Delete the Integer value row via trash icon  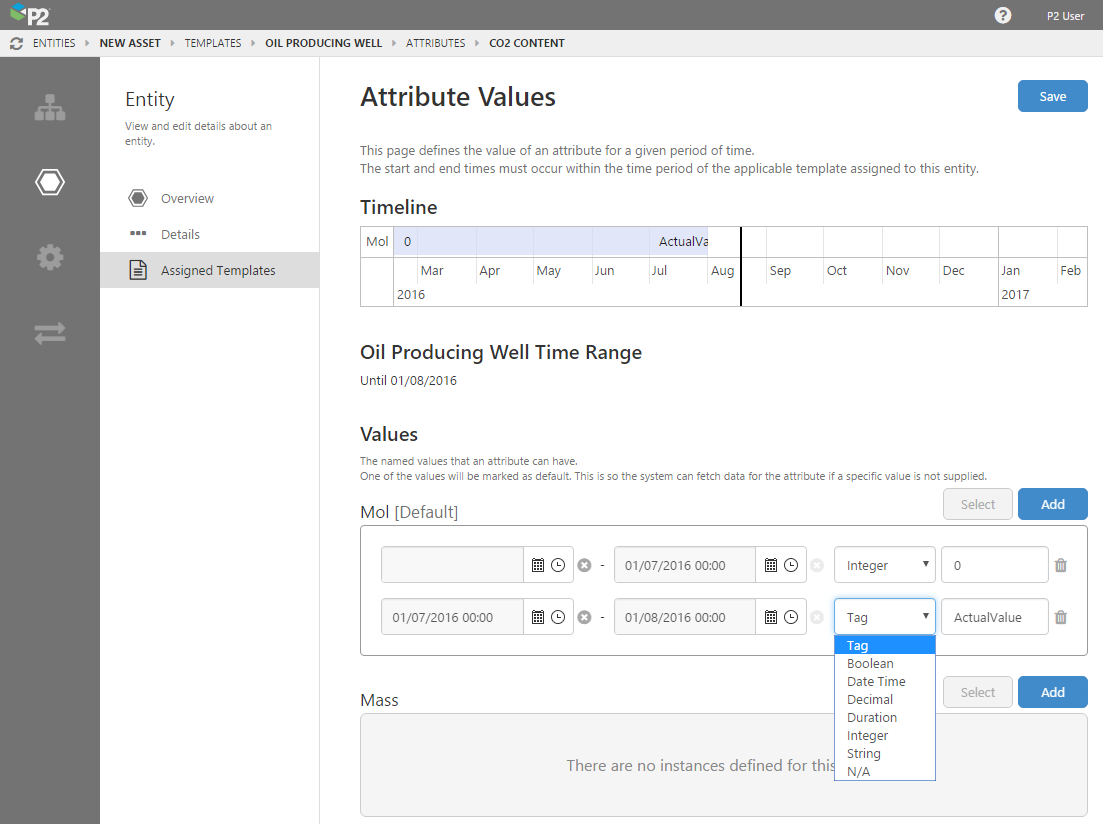click(x=1061, y=565)
